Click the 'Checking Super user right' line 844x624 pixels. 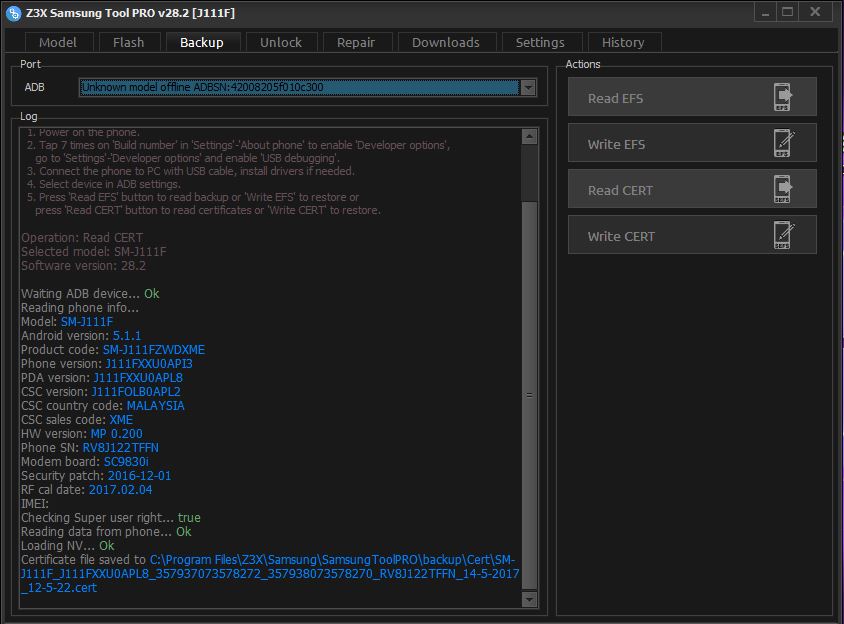(x=111, y=517)
